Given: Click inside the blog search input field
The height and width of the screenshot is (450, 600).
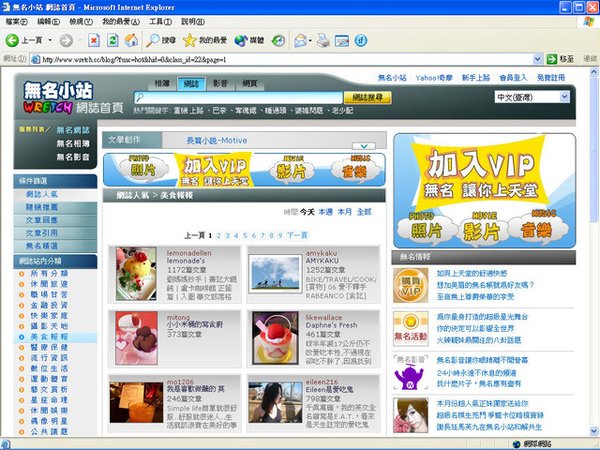Looking at the screenshot, I should point(238,98).
